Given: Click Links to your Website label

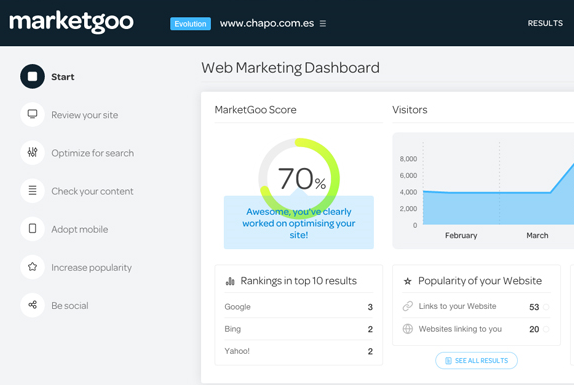Looking at the screenshot, I should 457,306.
